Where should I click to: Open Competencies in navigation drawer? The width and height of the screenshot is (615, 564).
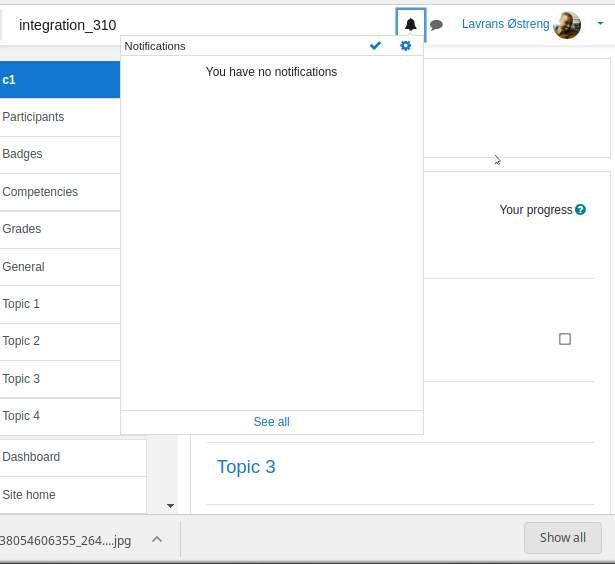(60, 192)
